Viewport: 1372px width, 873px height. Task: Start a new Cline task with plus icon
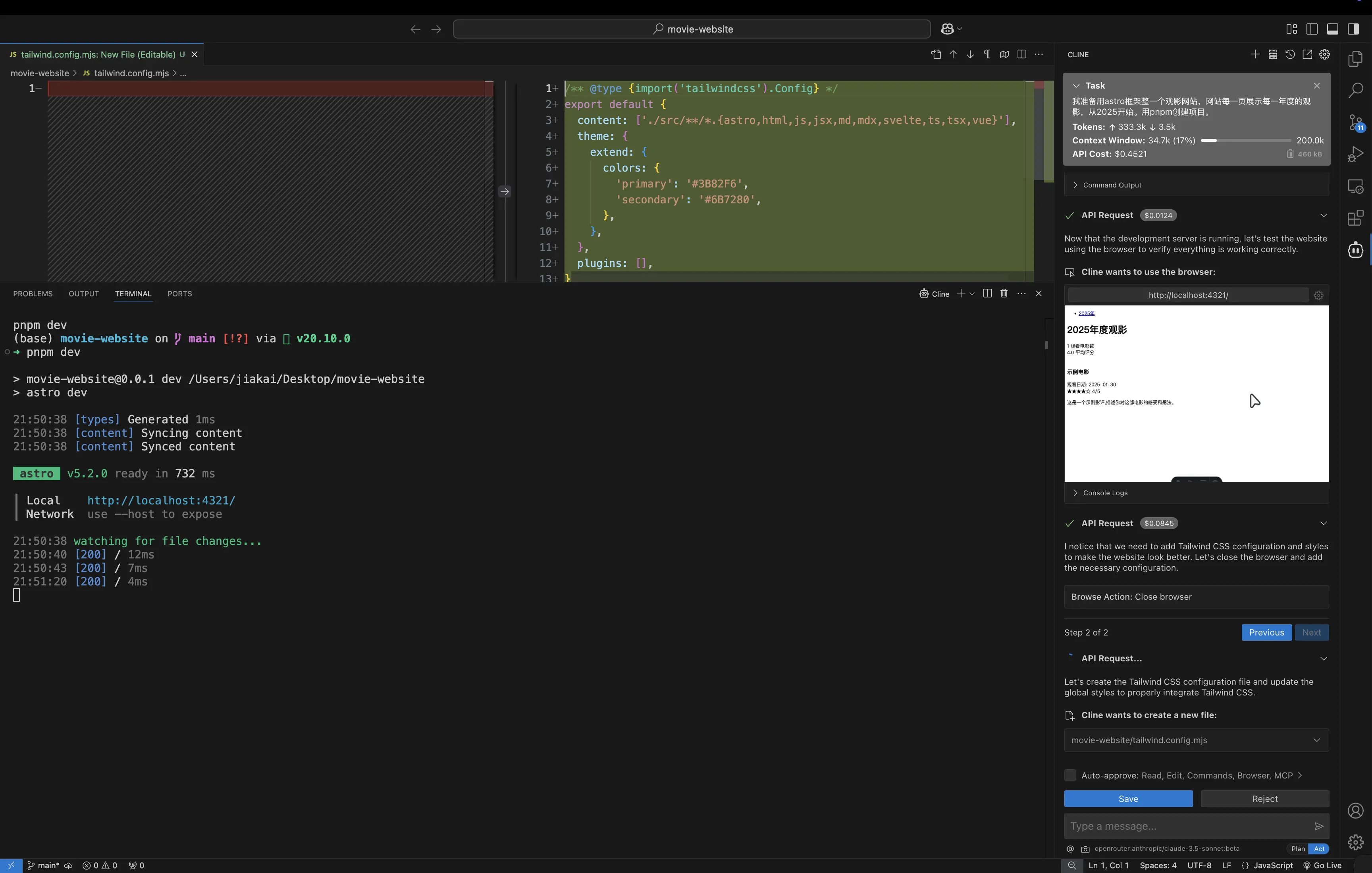(1255, 54)
